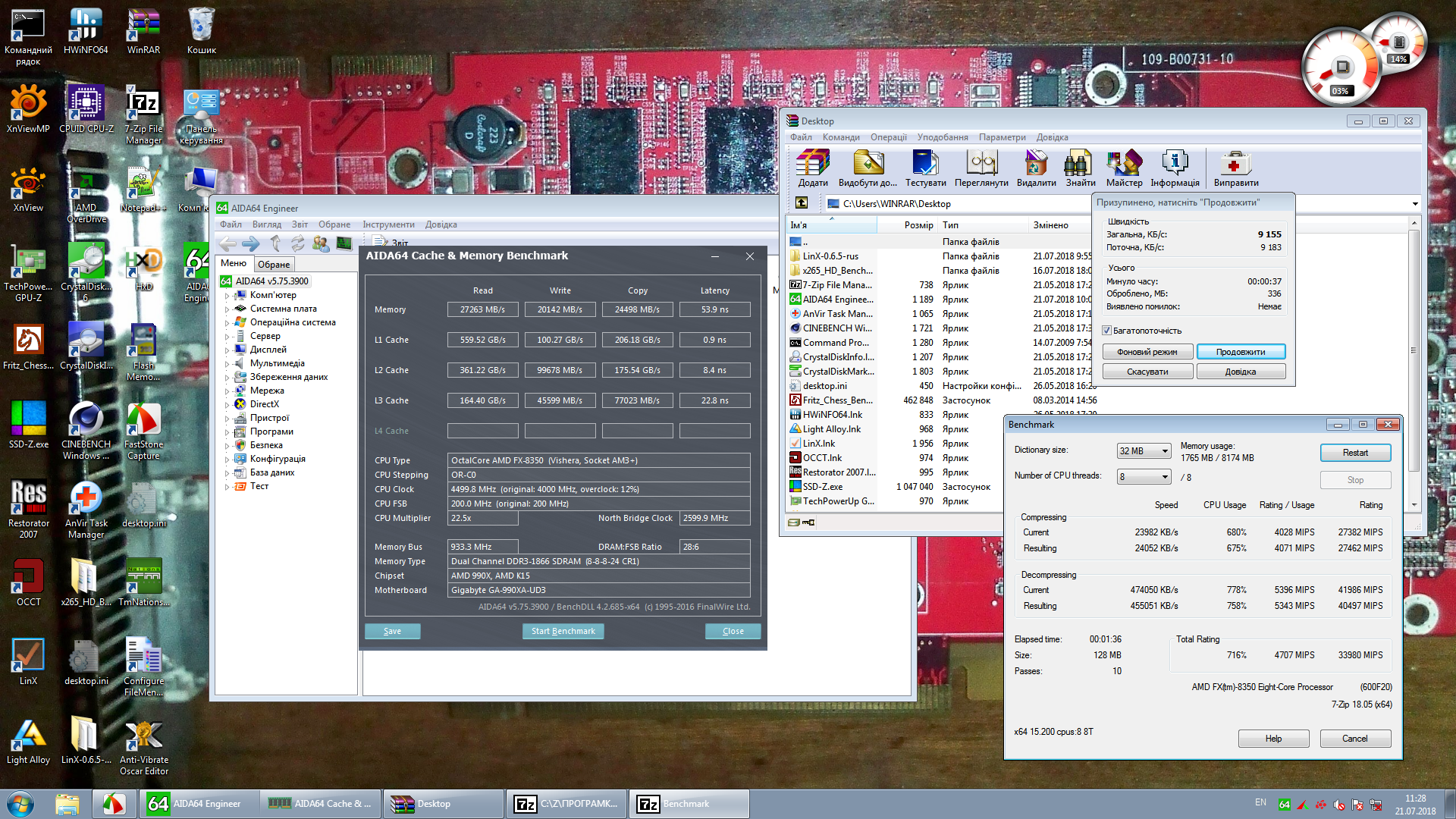Open the Number of CPU threads dropdown
The width and height of the screenshot is (1456, 819).
pyautogui.click(x=1144, y=477)
